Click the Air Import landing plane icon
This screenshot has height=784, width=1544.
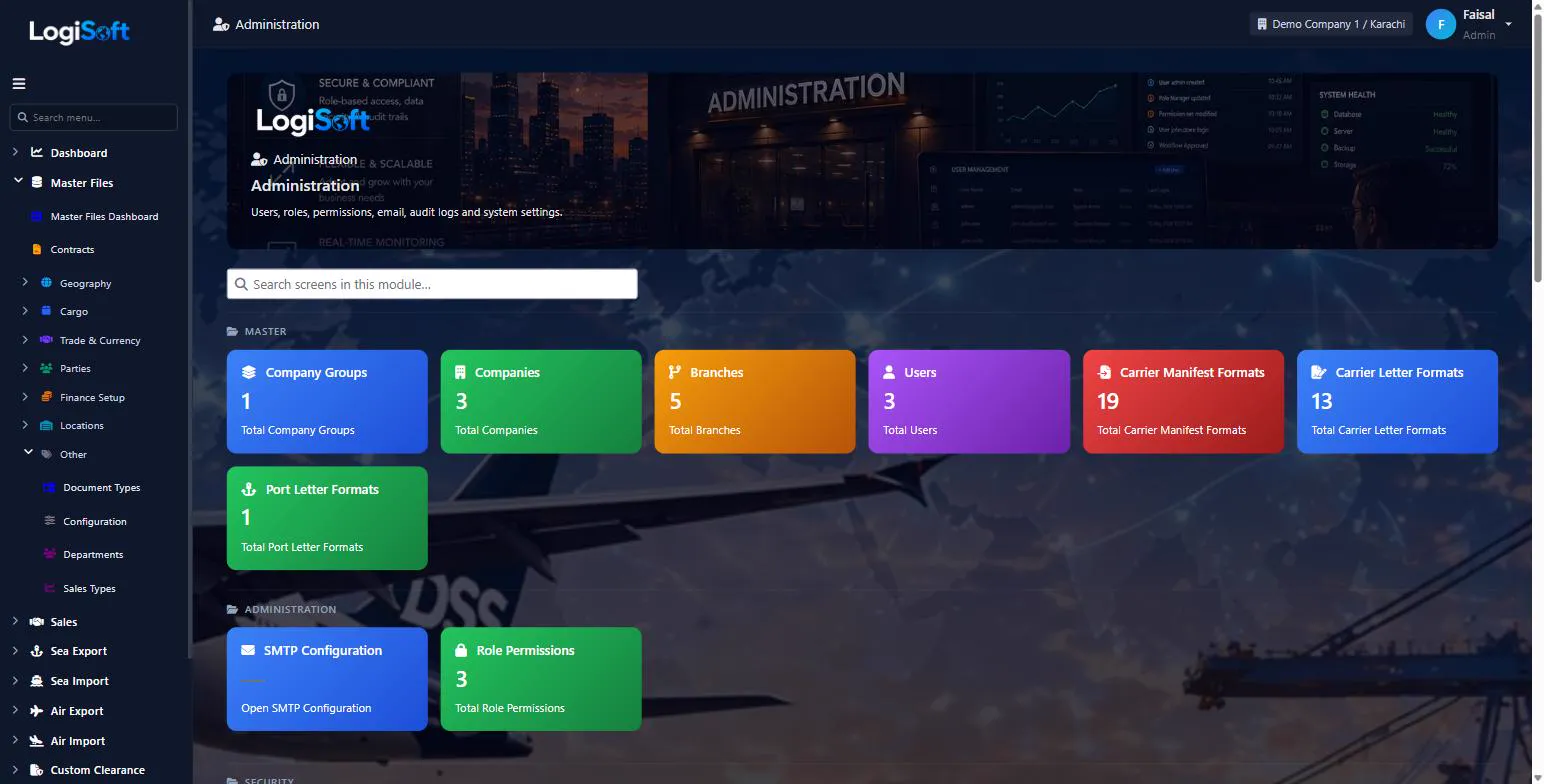(x=37, y=741)
